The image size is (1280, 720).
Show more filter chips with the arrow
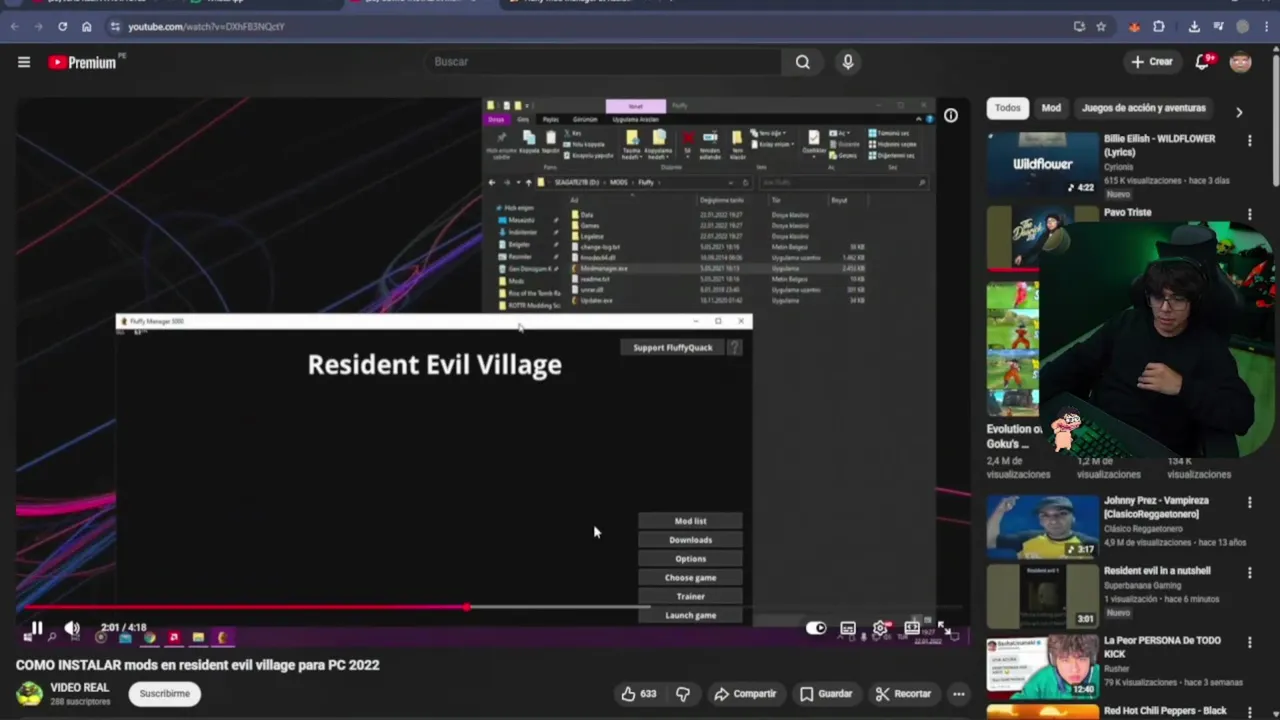pyautogui.click(x=1239, y=112)
